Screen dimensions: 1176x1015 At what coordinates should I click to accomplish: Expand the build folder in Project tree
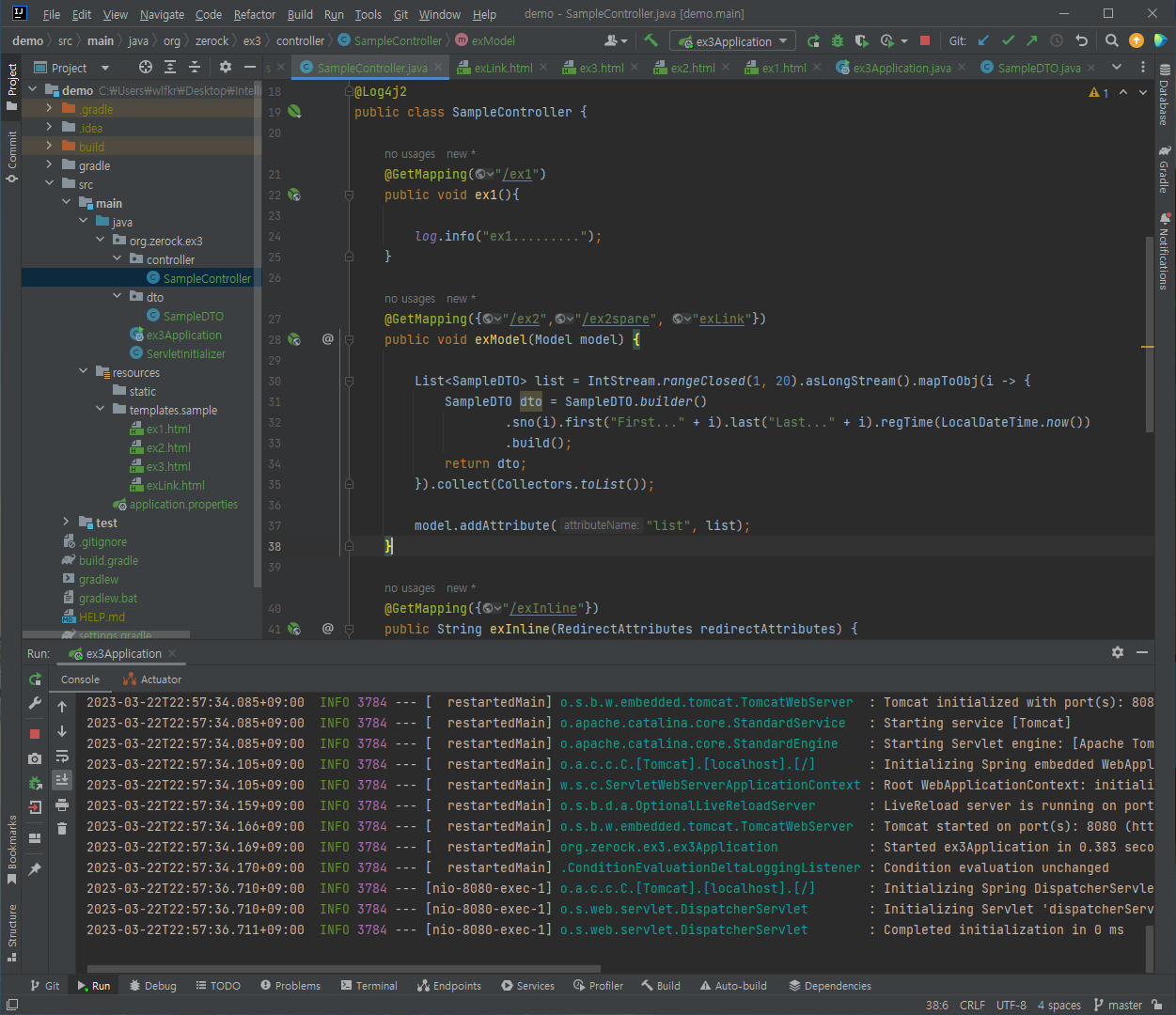tap(49, 147)
